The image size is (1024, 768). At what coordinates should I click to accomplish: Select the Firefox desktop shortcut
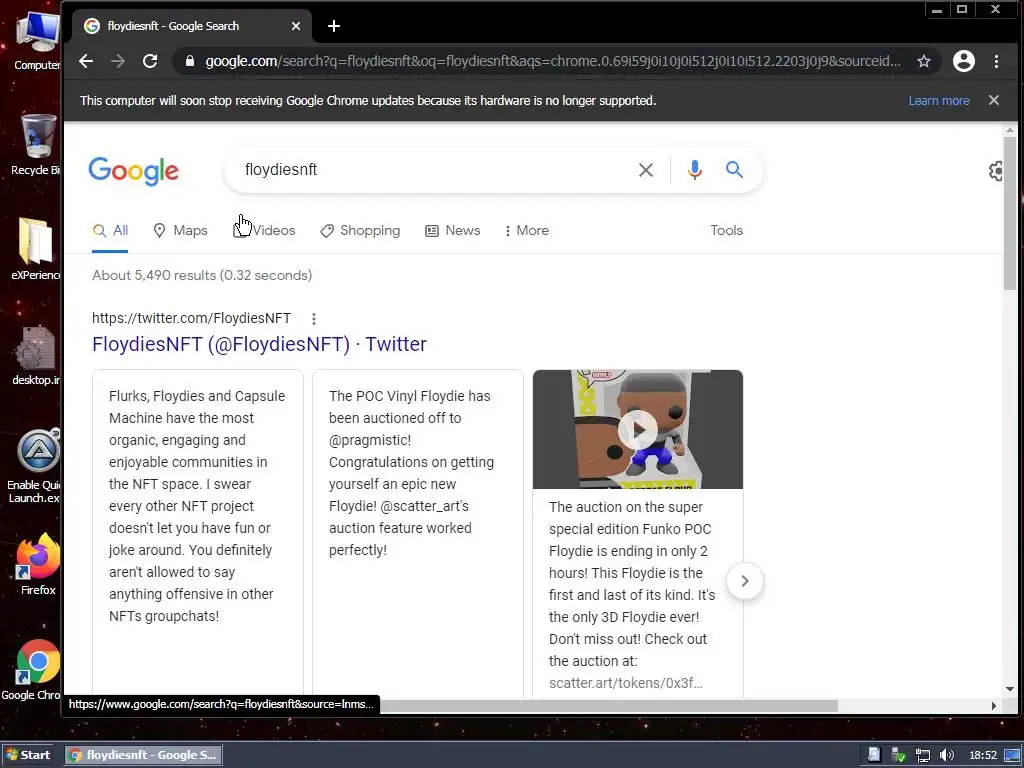[38, 565]
